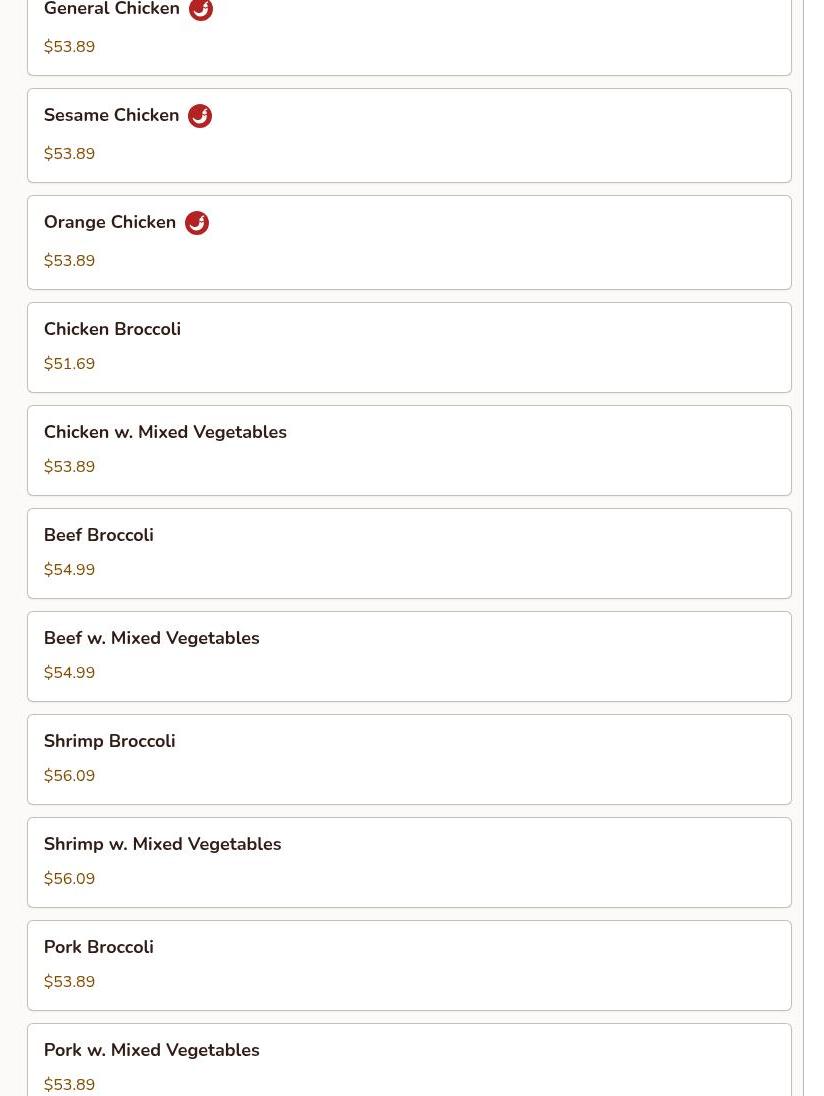Select the Sesame Chicken menu item
Viewport: 824px width, 1096px height.
[x=409, y=135]
